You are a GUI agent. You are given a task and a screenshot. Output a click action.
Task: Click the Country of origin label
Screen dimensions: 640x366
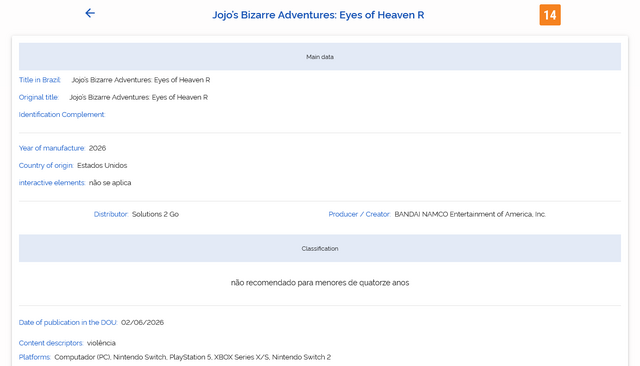coord(46,165)
